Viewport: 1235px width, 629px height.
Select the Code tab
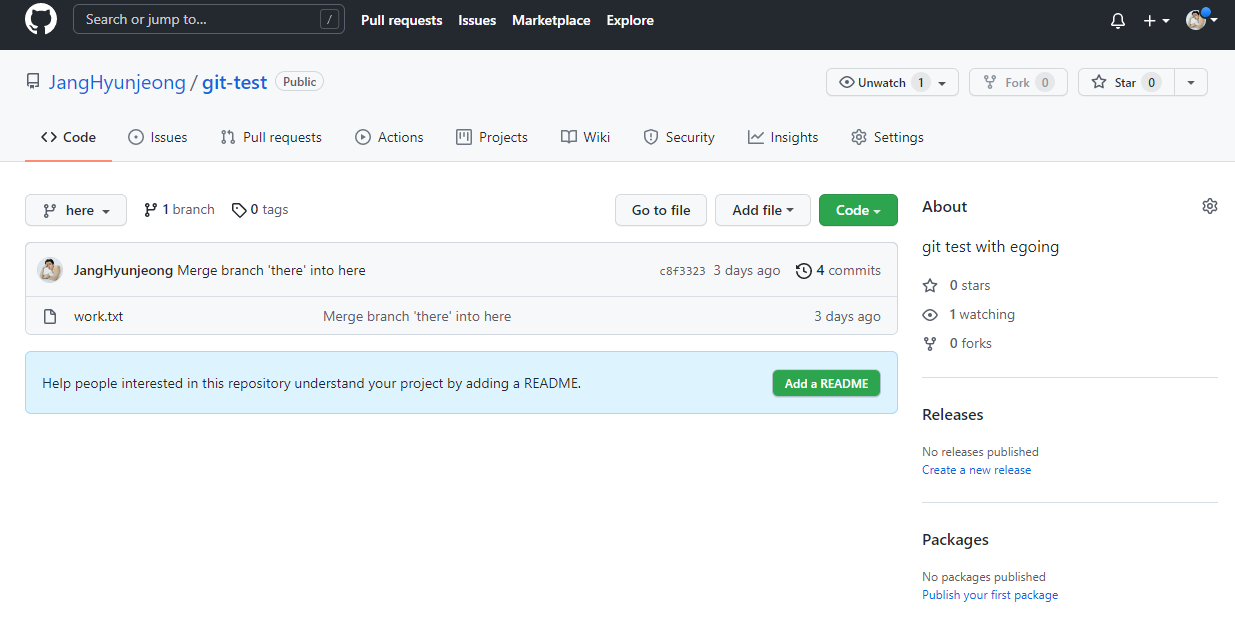click(x=69, y=137)
